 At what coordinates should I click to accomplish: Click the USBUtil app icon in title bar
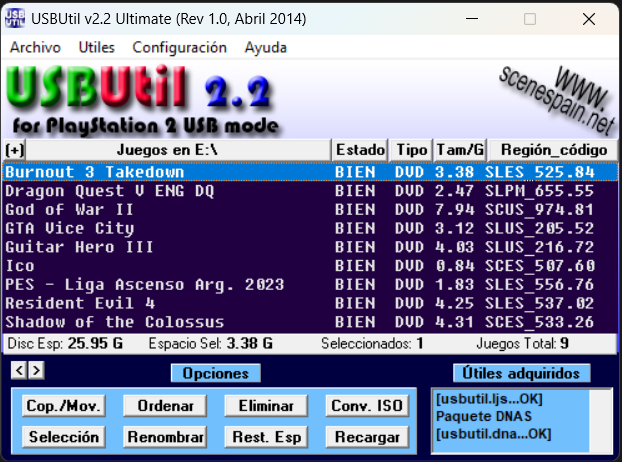pyautogui.click(x=15, y=18)
